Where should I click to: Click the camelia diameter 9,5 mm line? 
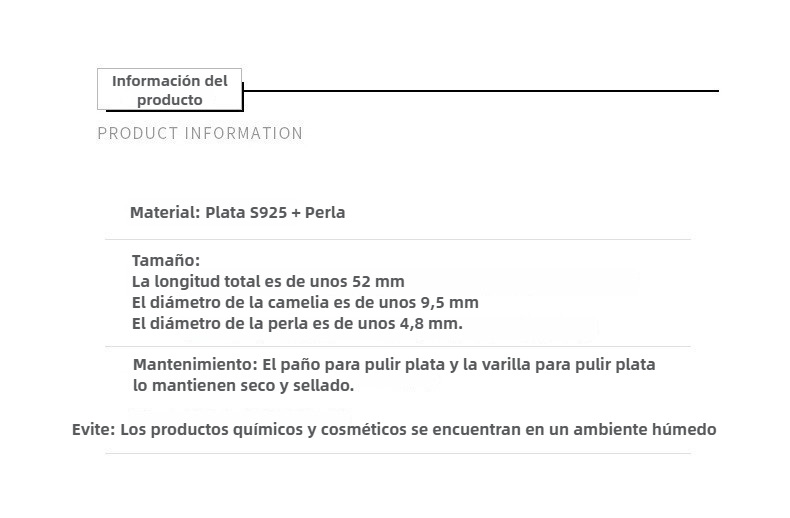[305, 302]
